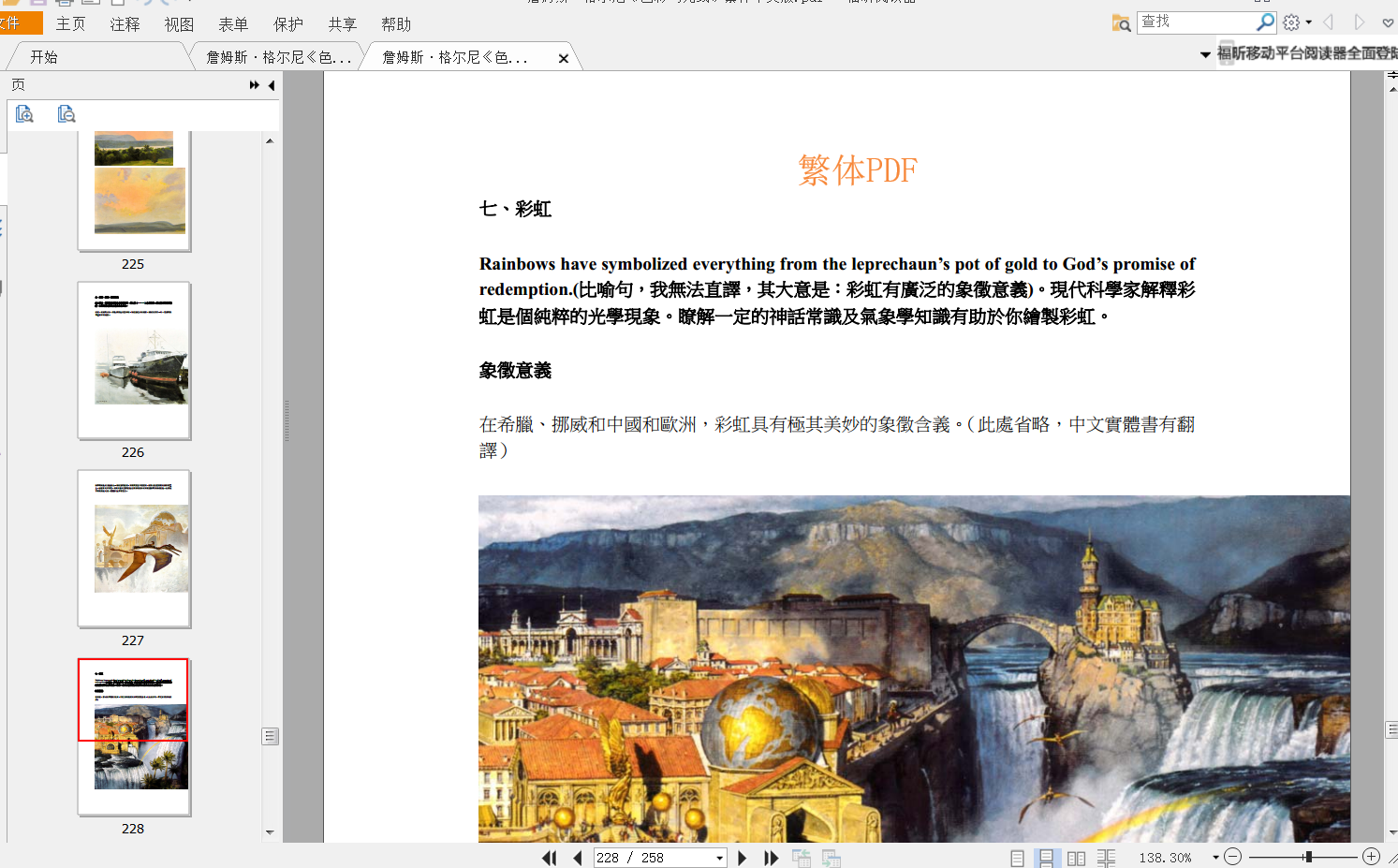This screenshot has height=868, width=1398.
Task: Go to previous page
Action: coord(578,858)
